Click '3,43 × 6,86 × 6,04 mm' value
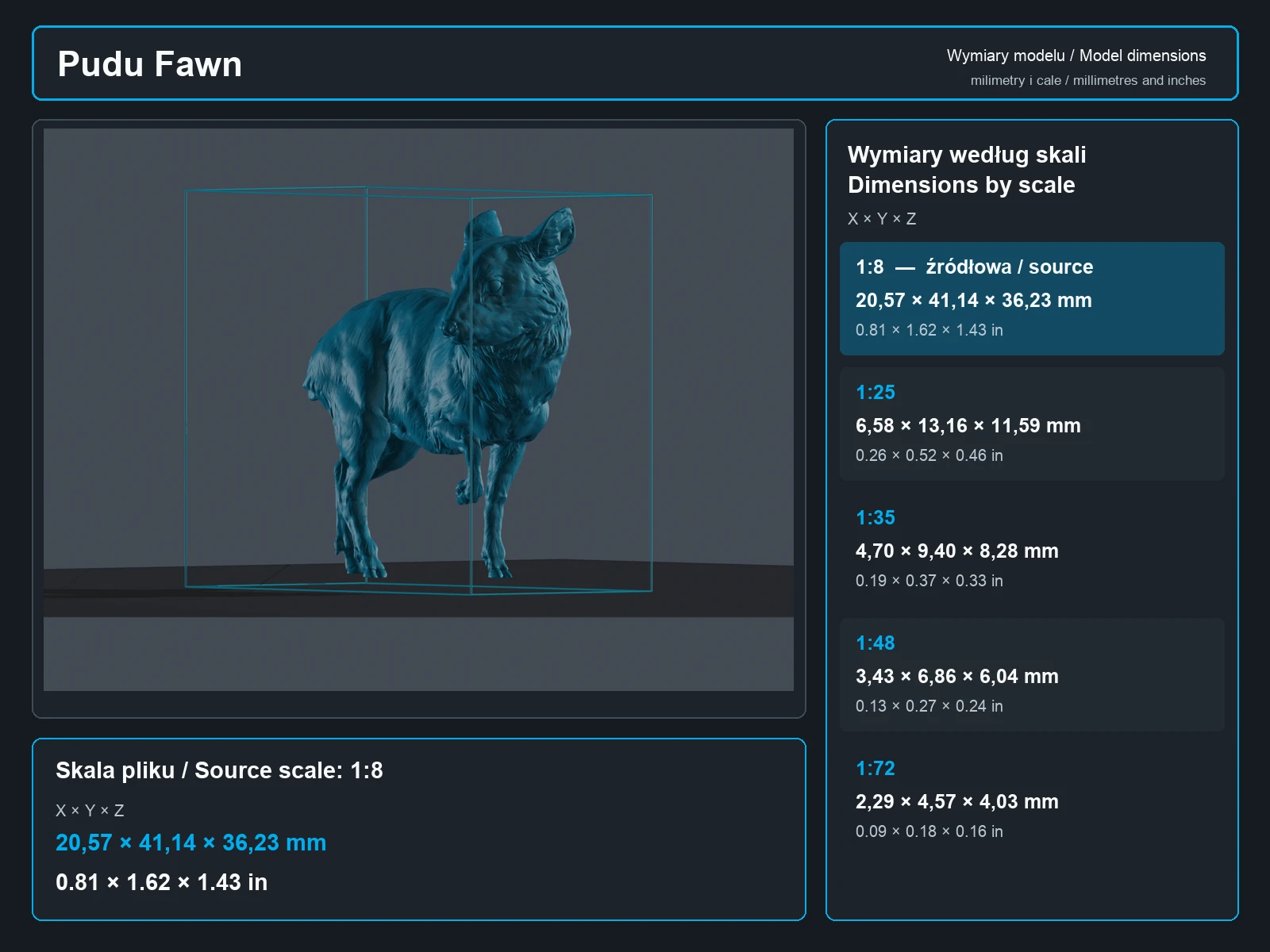Screen dimensions: 1270x952 [x=956, y=677]
